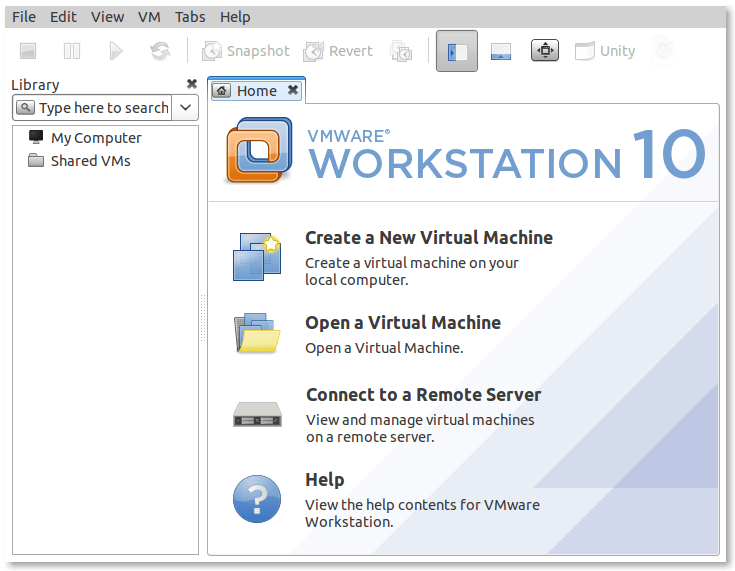Switch to the Home tab
This screenshot has height=571, width=735.
coord(256,90)
